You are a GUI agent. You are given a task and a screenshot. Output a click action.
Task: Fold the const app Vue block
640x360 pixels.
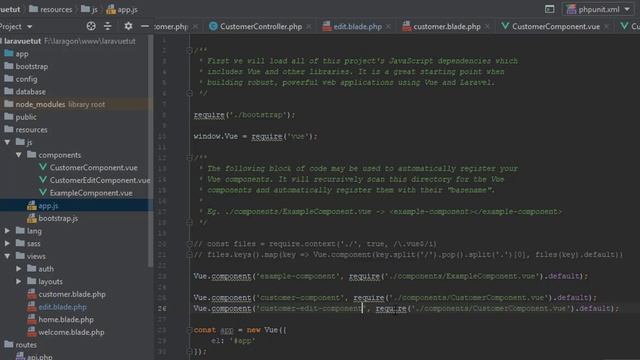pyautogui.click(x=189, y=330)
